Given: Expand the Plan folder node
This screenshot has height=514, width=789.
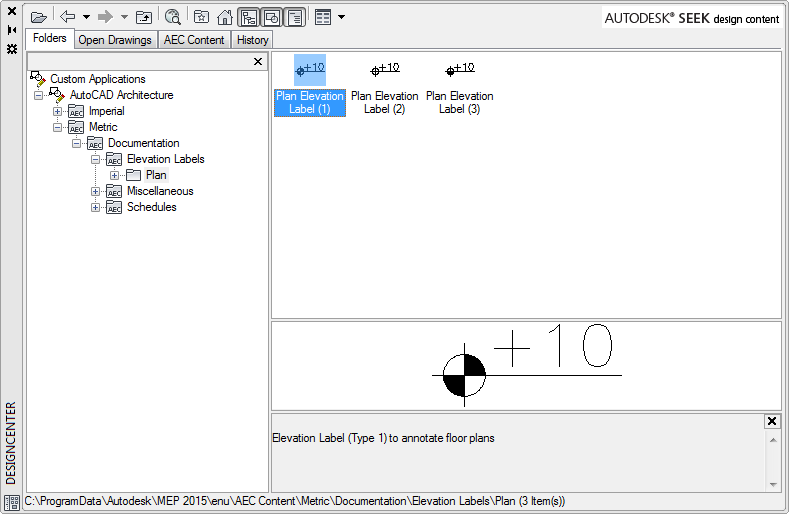Looking at the screenshot, I should (115, 176).
